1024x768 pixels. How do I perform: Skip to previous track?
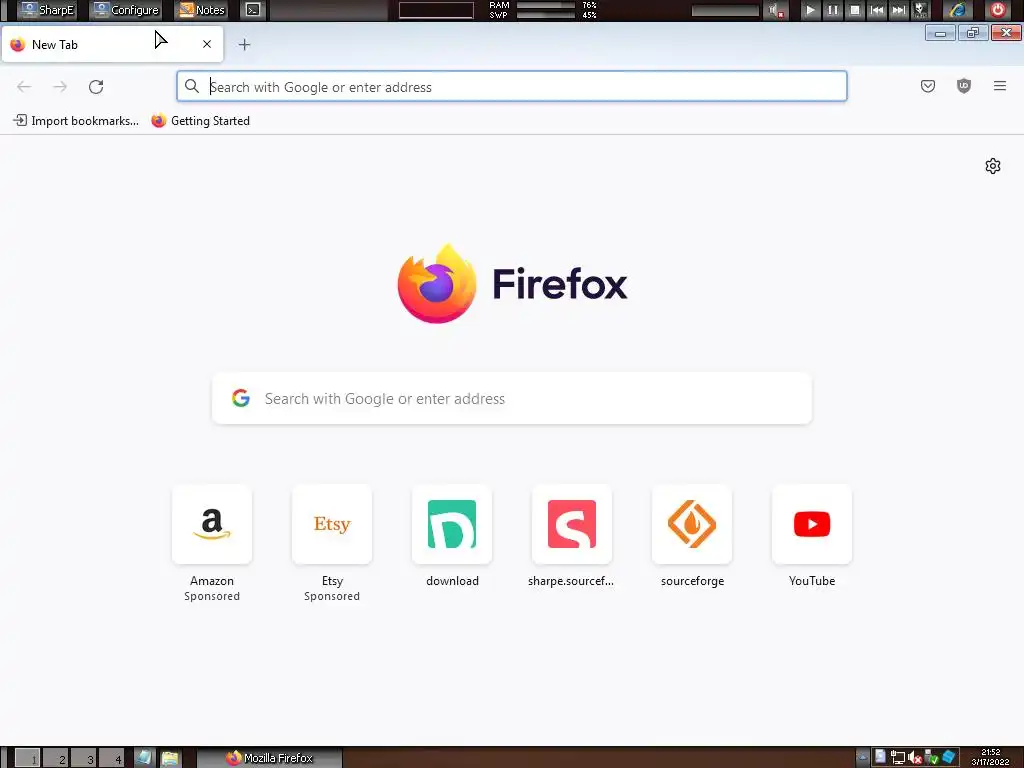coord(877,10)
